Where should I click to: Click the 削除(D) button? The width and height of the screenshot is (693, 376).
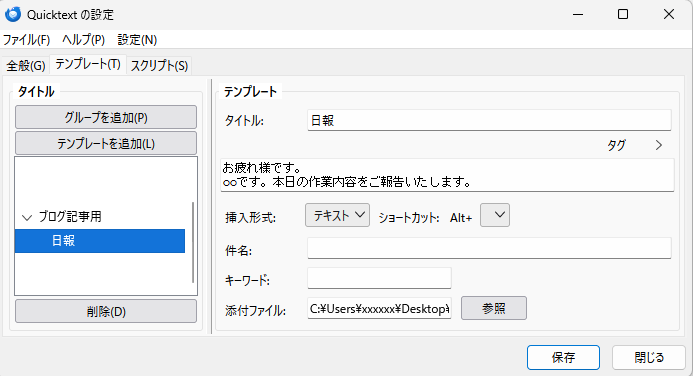106,311
